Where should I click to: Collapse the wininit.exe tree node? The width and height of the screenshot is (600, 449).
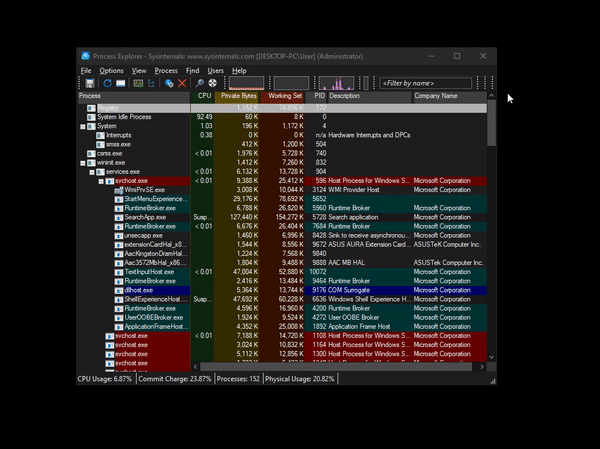click(x=83, y=163)
